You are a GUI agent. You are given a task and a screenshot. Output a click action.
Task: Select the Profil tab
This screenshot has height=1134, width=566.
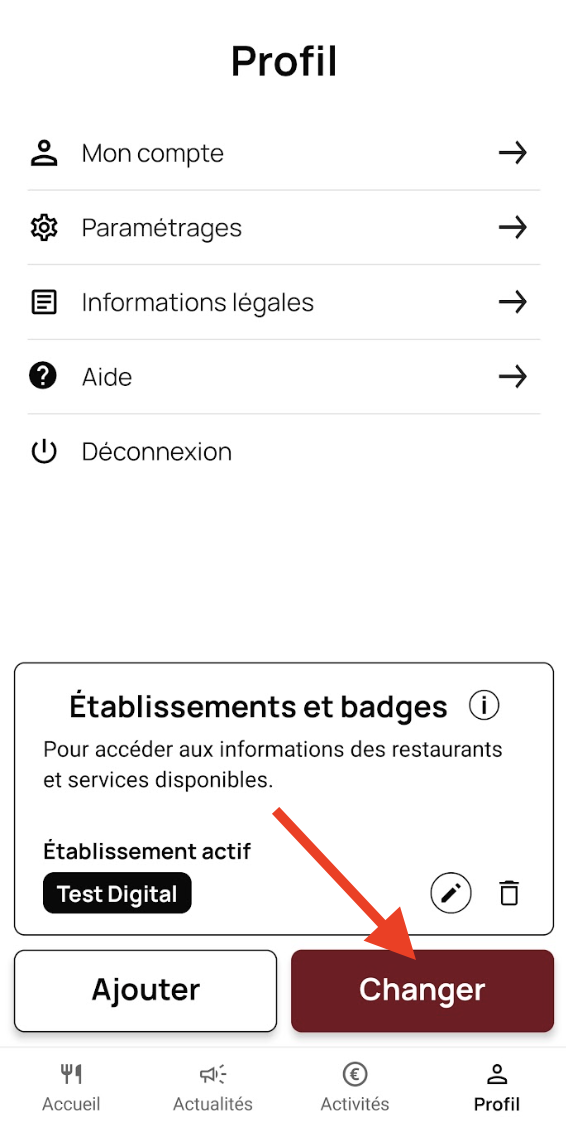497,1088
